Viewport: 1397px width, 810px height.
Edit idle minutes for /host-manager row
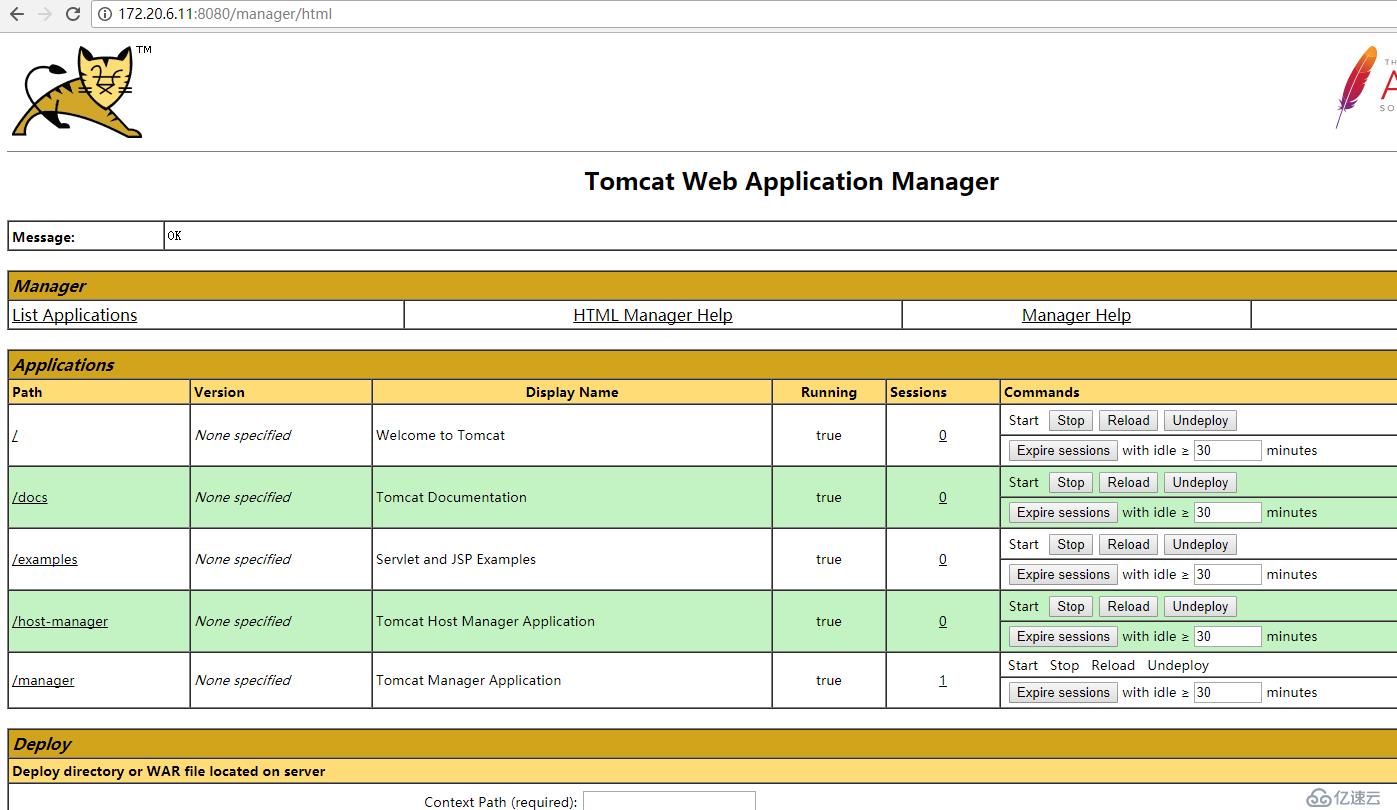click(1228, 637)
